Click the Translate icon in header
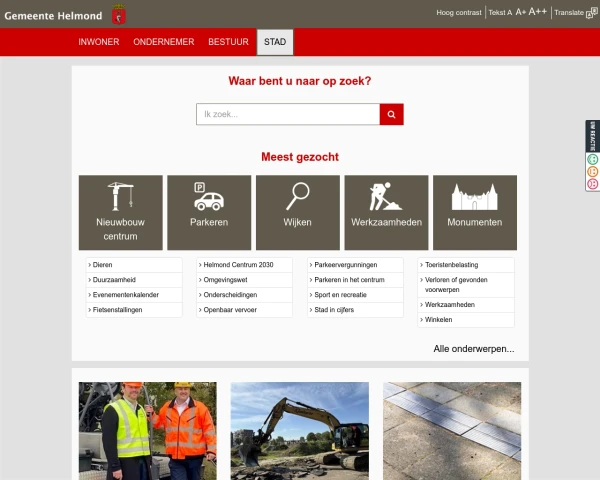The image size is (600, 480). click(592, 13)
